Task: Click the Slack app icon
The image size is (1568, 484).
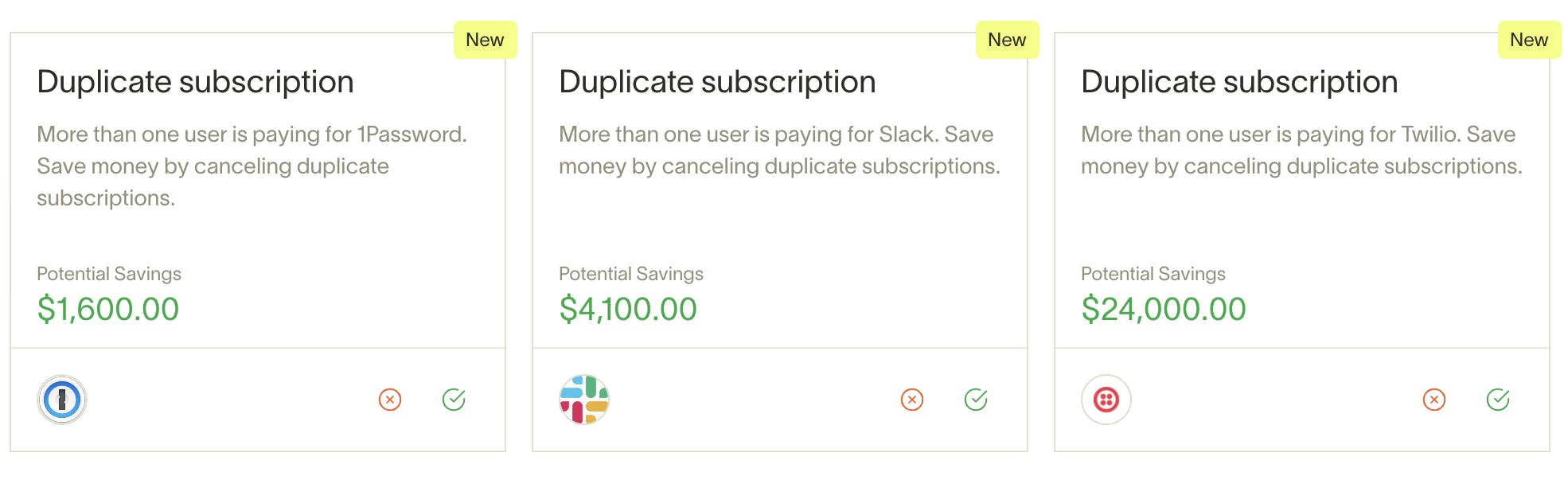Action: [x=584, y=400]
